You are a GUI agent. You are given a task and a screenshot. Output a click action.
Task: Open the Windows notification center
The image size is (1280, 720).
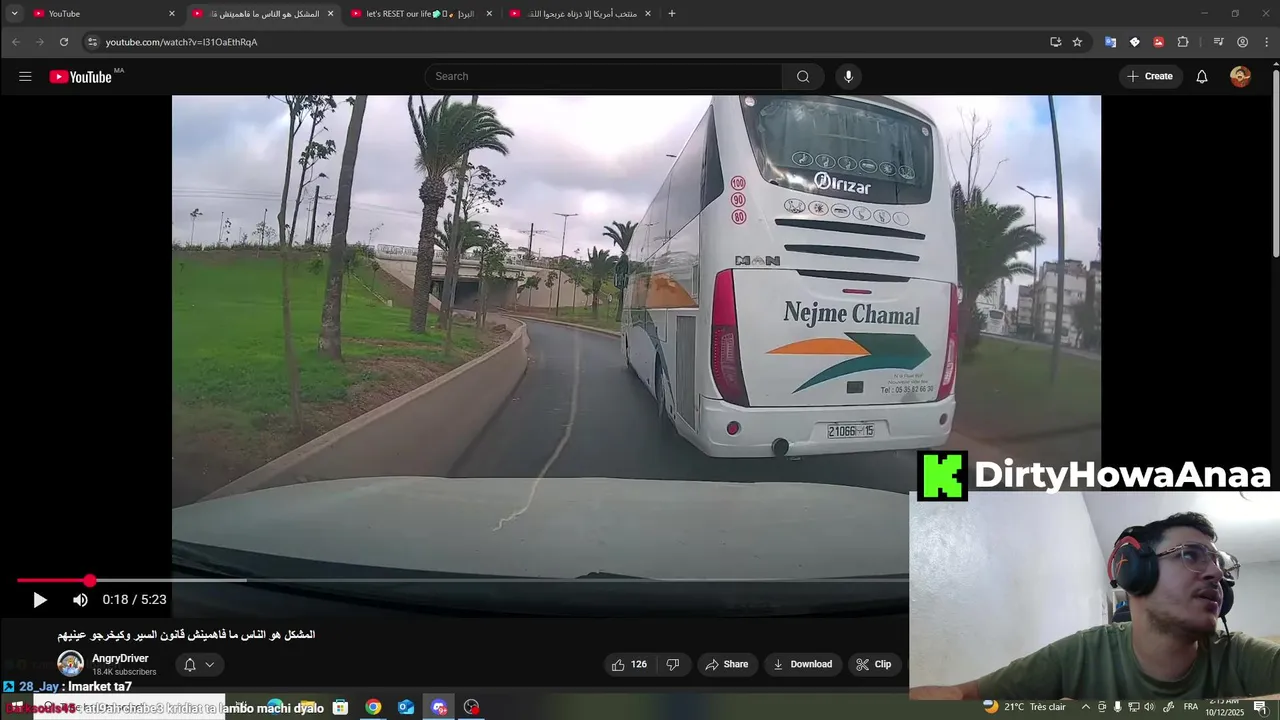tap(1260, 707)
